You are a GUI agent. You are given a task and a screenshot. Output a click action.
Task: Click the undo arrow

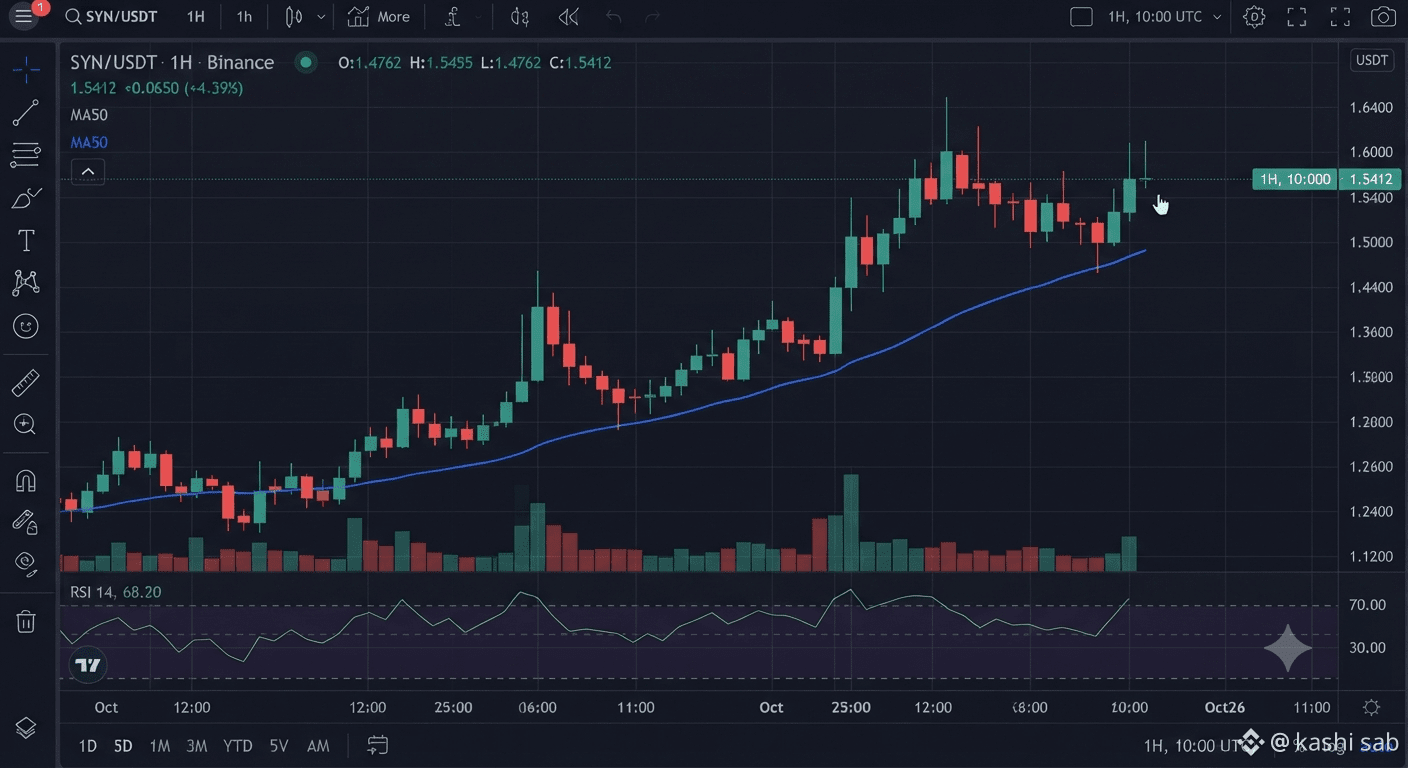(x=614, y=17)
